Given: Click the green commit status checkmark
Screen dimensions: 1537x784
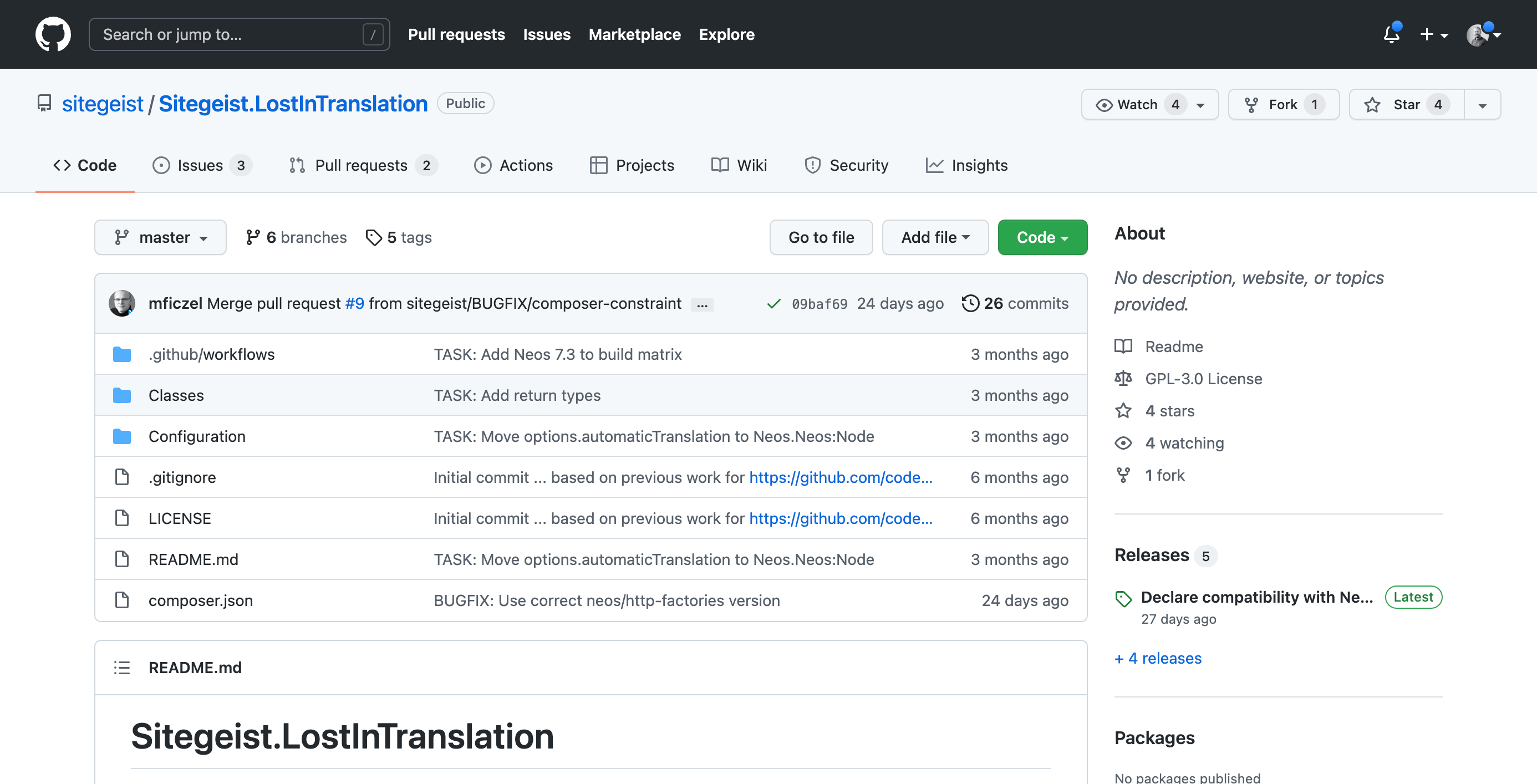Looking at the screenshot, I should [773, 304].
